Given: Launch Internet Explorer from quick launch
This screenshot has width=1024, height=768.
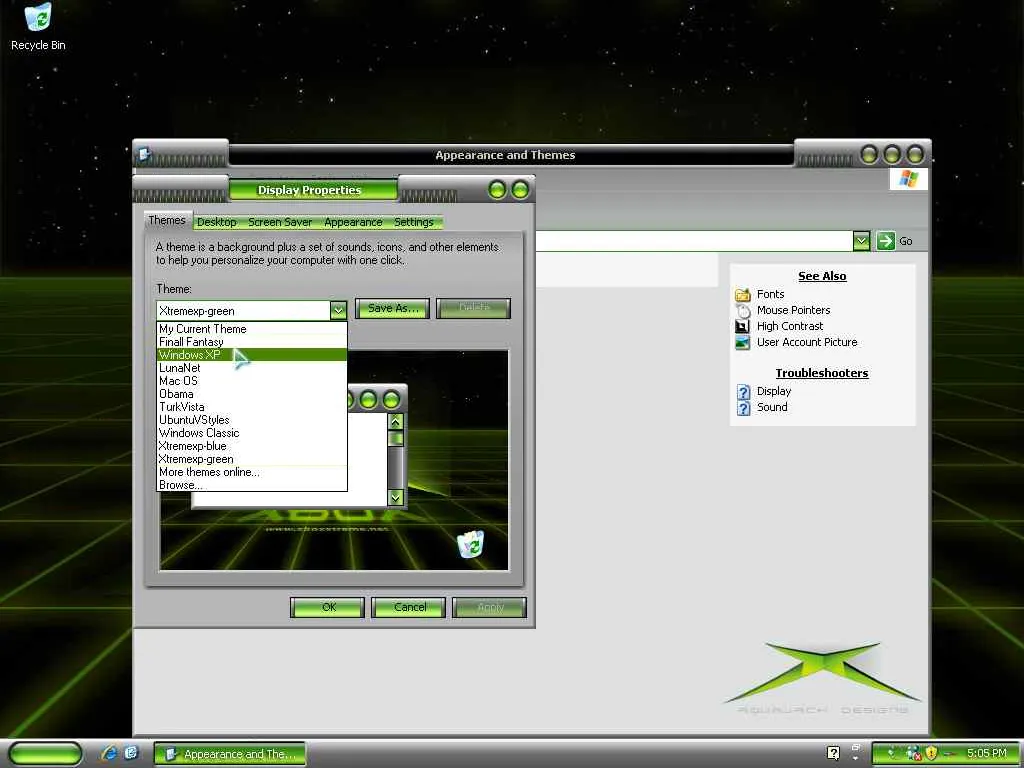Looking at the screenshot, I should [x=109, y=753].
